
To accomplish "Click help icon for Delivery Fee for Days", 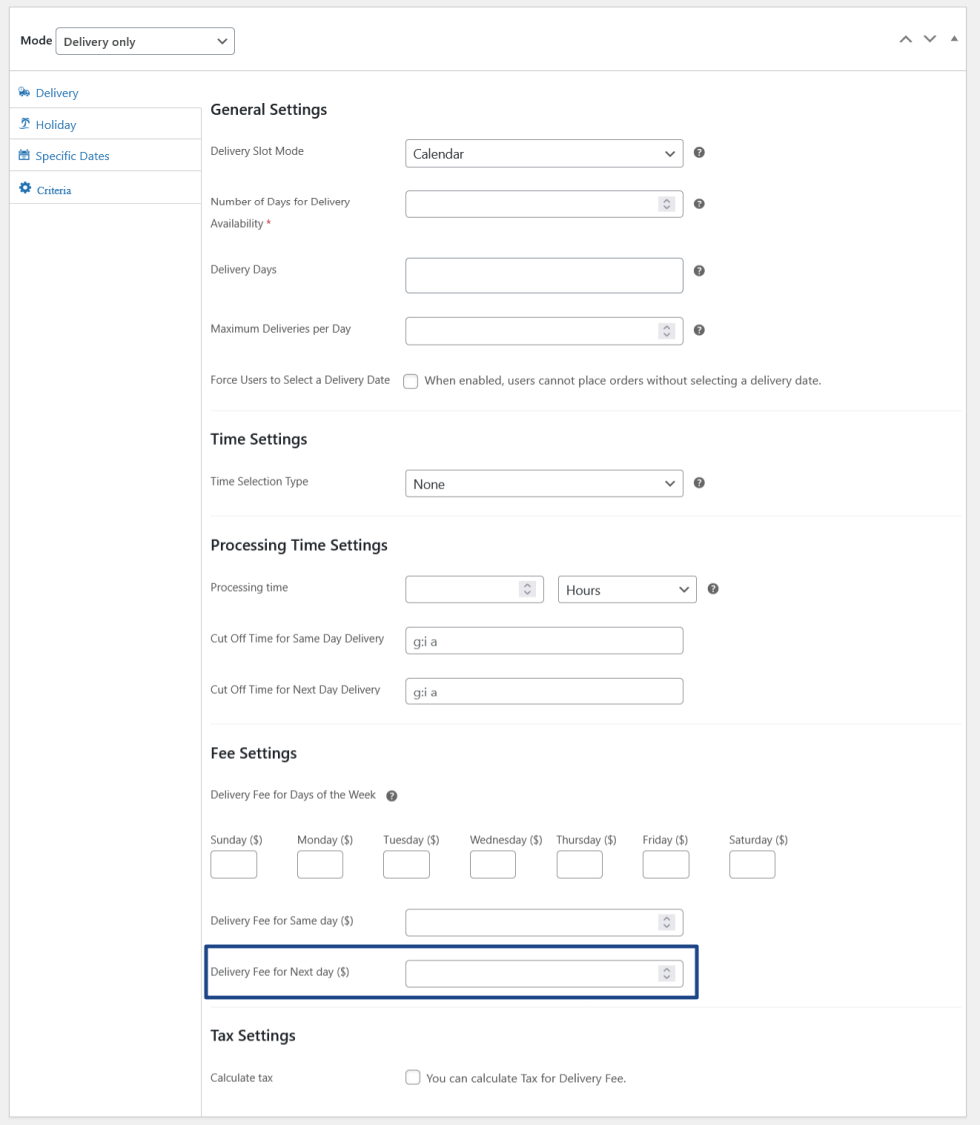I will [392, 796].
